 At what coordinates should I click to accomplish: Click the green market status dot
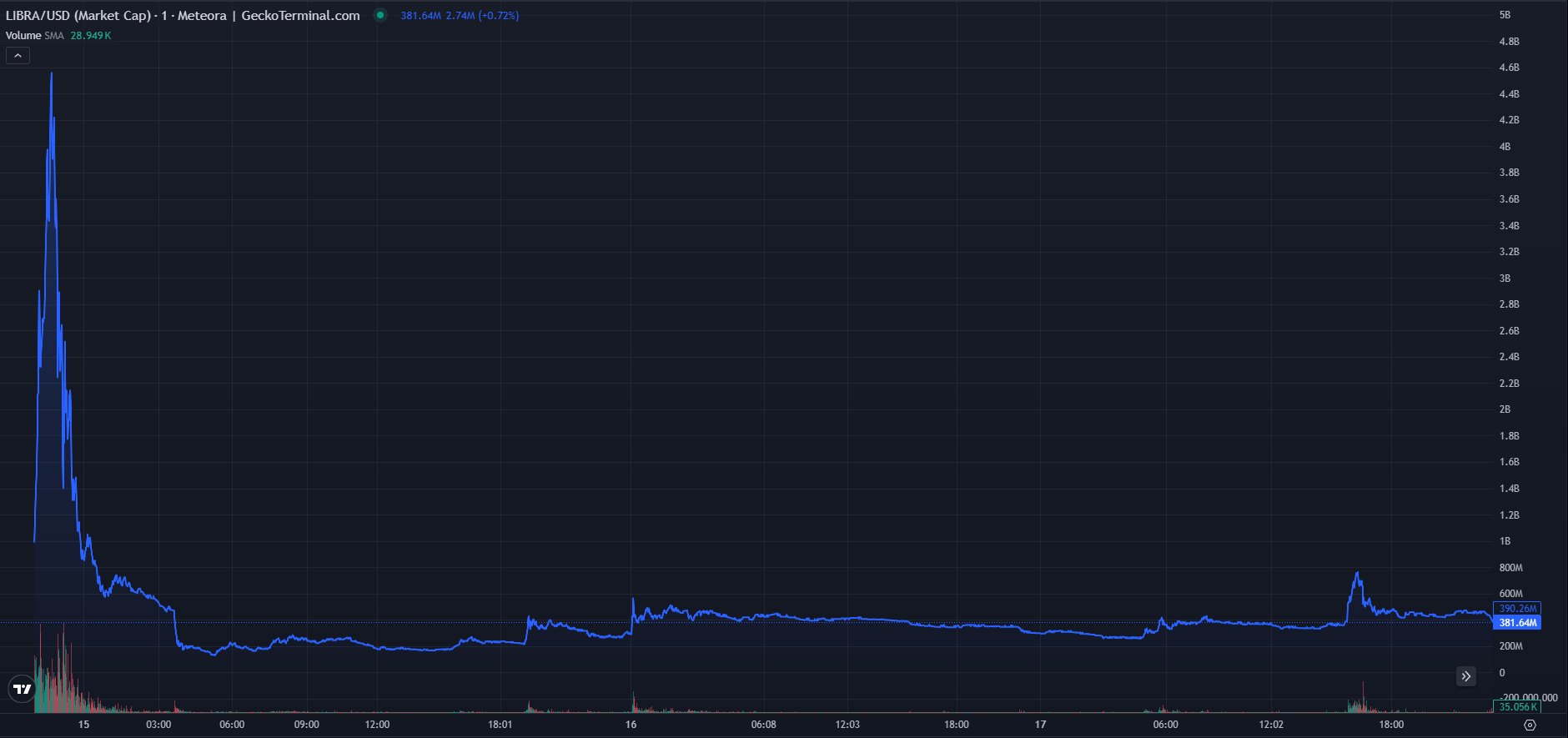pos(380,15)
